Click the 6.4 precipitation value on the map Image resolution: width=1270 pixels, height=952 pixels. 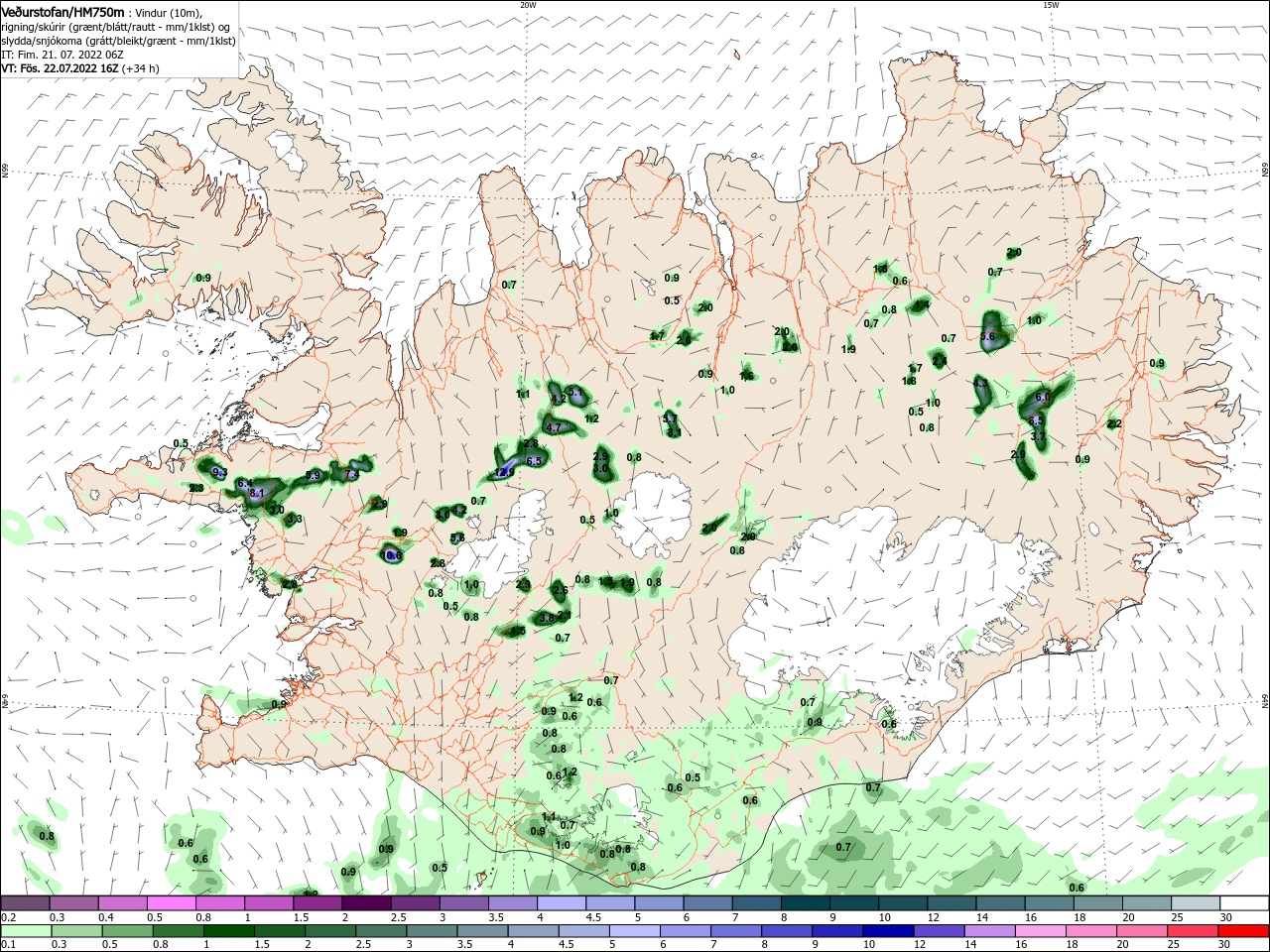tap(244, 483)
